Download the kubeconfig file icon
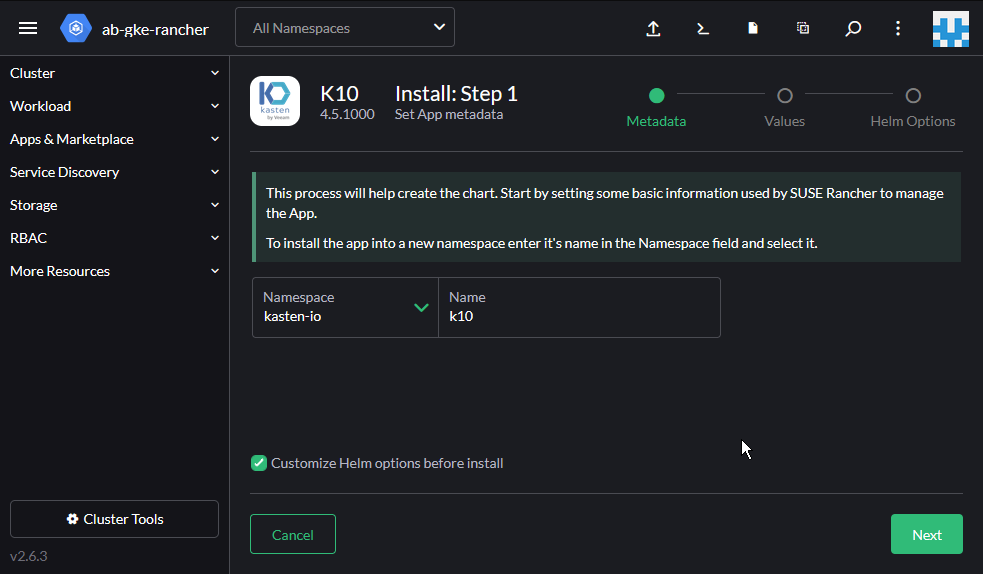 [x=753, y=29]
